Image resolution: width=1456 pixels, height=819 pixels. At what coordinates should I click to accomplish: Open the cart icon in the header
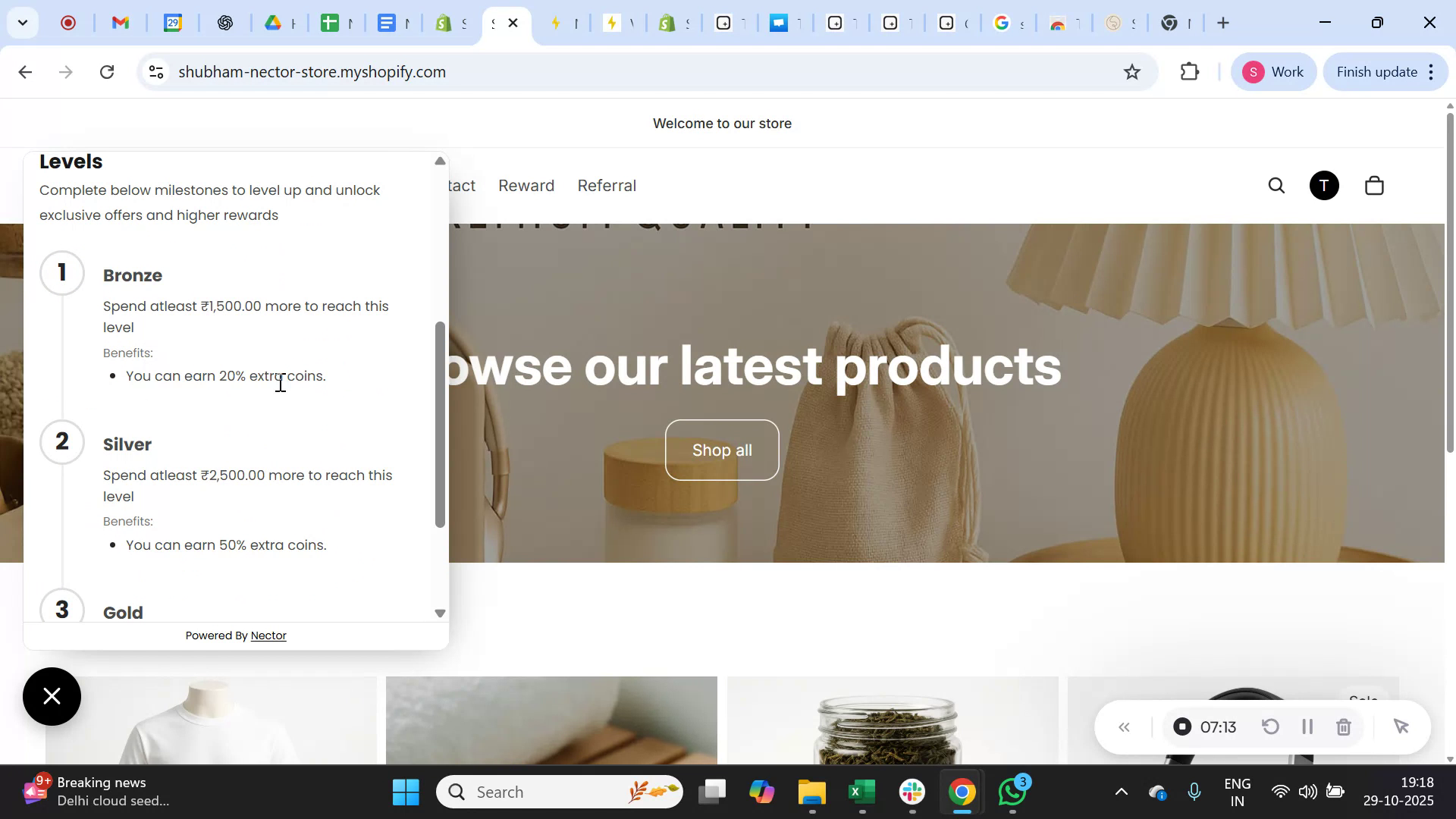(1374, 186)
